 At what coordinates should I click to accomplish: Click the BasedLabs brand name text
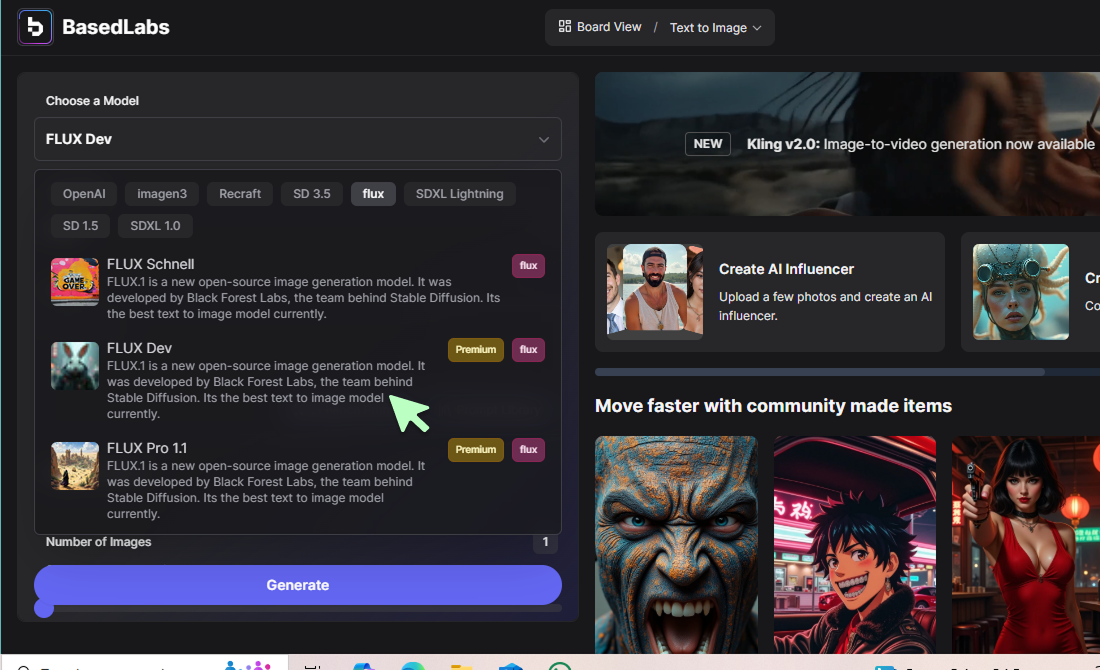116,27
